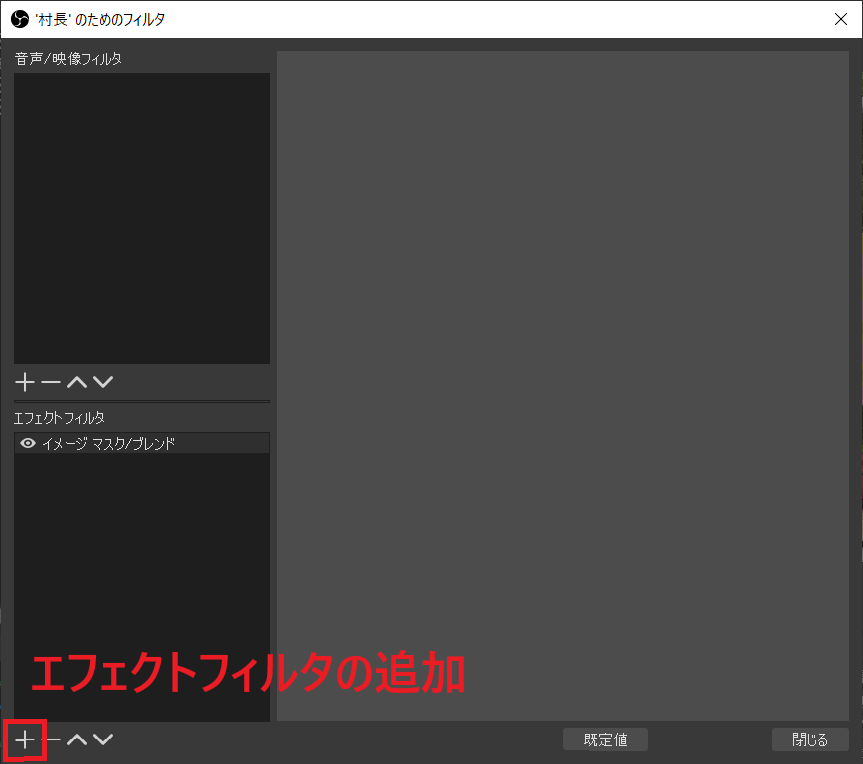Screen dimensions: 863x764
Task: Close the filter dialog window
Action: 840,19
